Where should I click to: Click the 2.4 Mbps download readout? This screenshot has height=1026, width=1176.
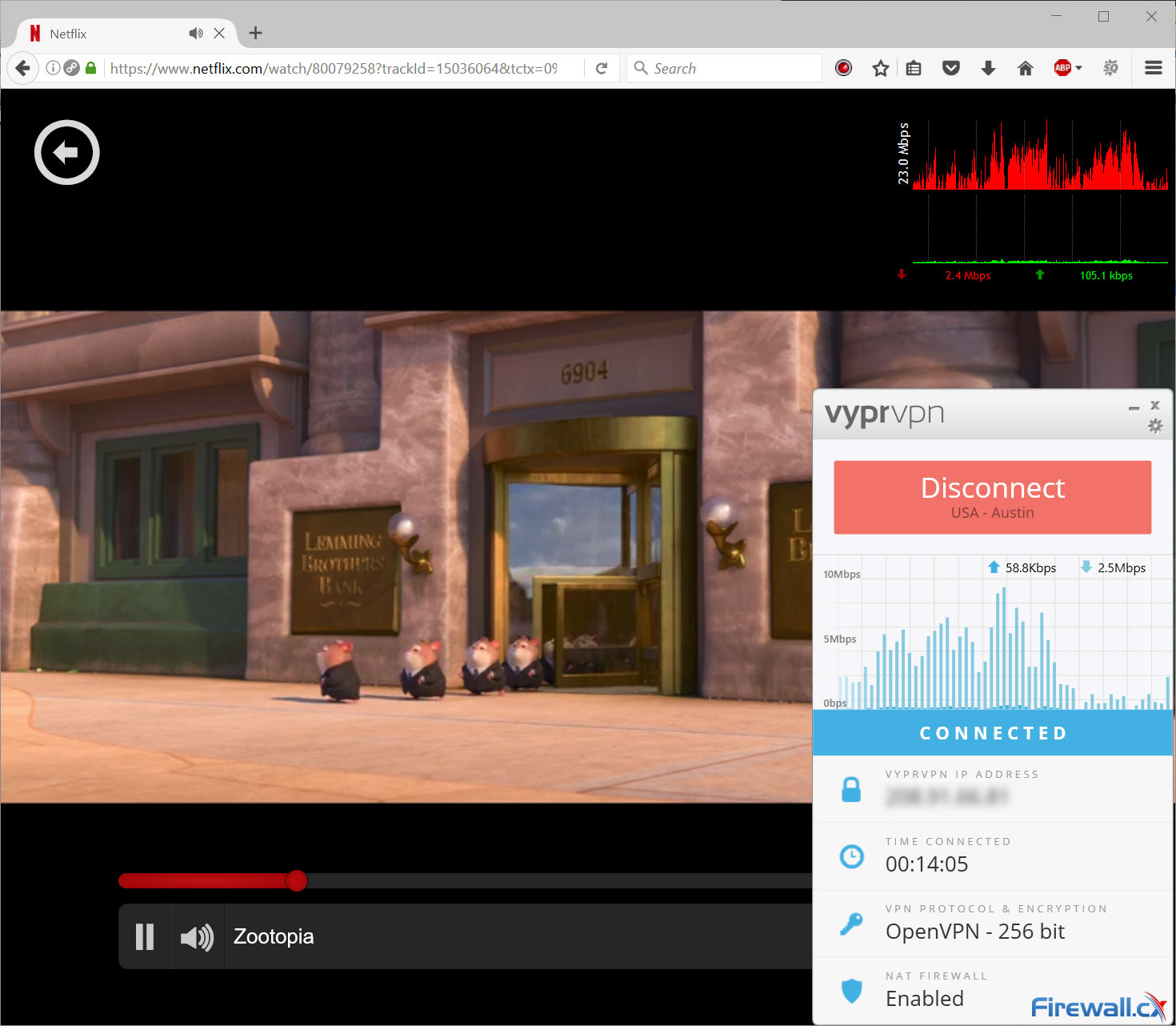pyautogui.click(x=968, y=275)
